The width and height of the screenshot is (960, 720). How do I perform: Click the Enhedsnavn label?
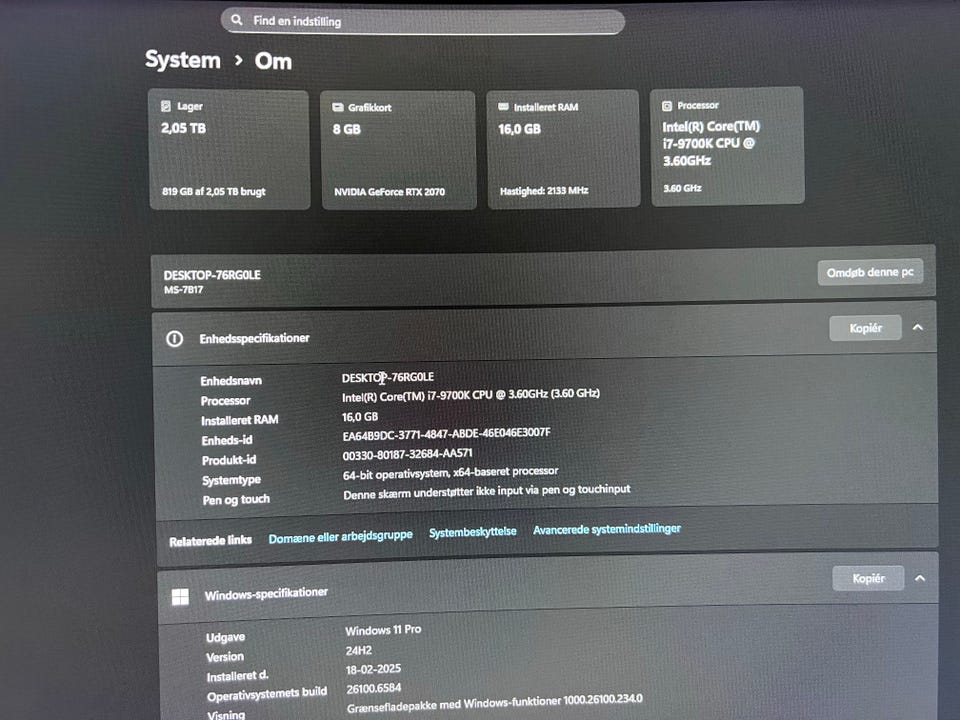pyautogui.click(x=231, y=381)
